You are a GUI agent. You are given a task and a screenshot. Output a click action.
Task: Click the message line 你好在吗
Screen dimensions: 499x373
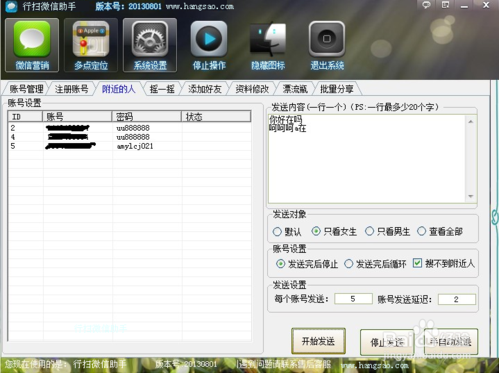[286, 119]
